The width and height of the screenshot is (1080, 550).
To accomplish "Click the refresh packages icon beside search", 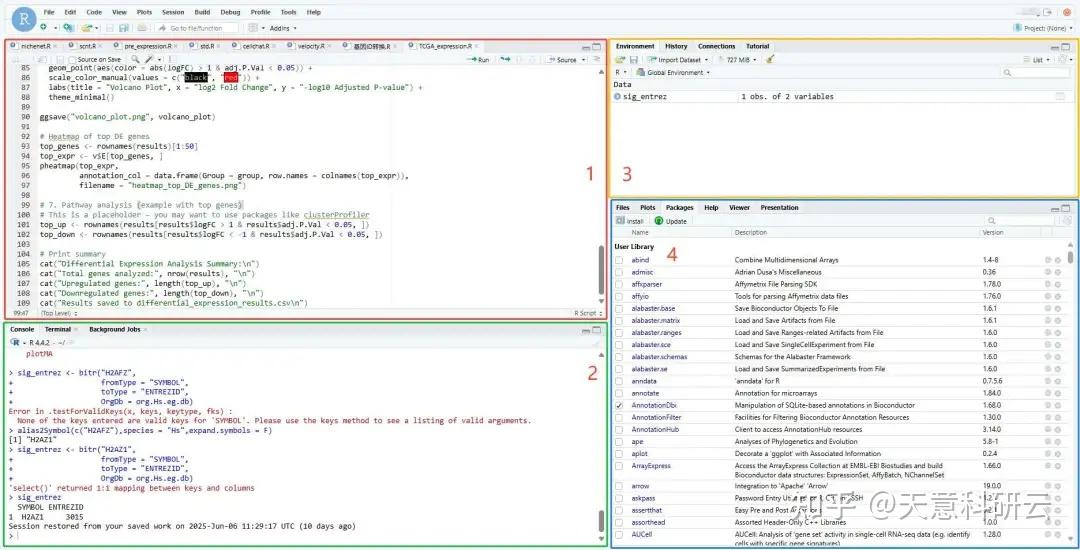I will point(1067,221).
